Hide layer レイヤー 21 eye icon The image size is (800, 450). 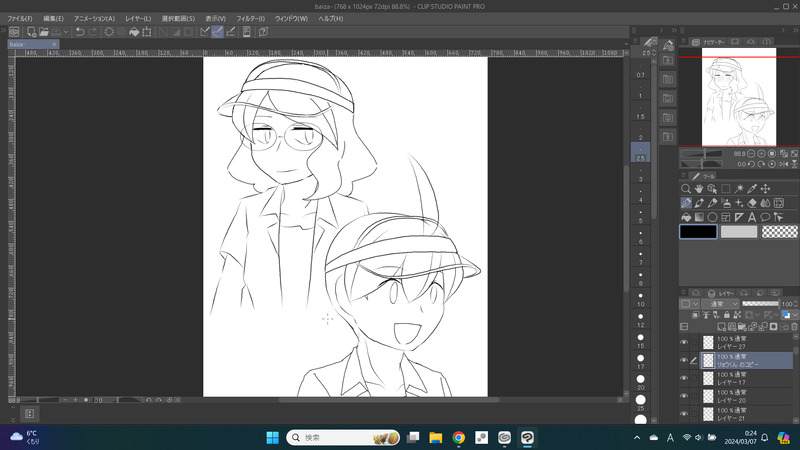pos(684,414)
